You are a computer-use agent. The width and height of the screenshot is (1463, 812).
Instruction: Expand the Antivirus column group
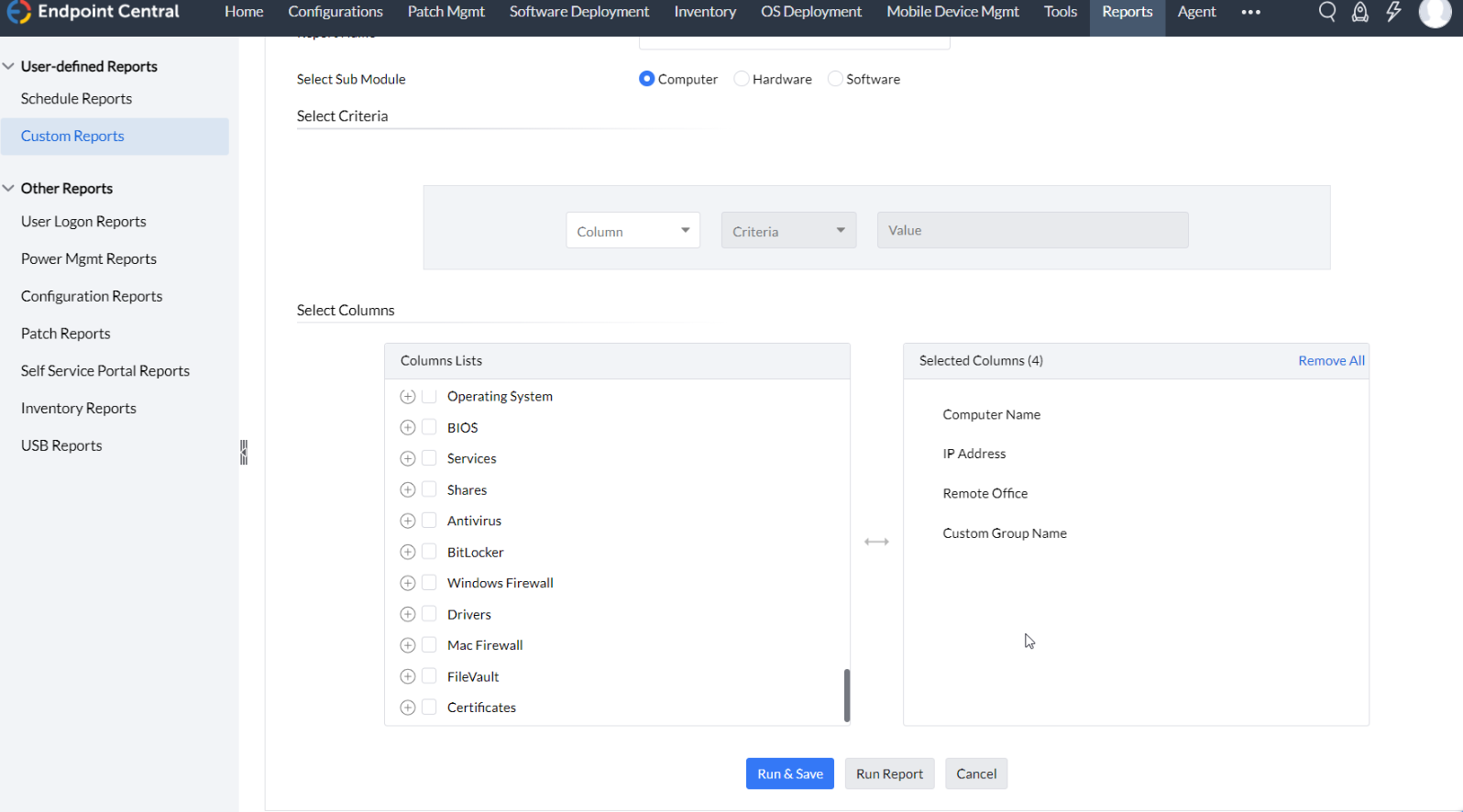click(408, 521)
